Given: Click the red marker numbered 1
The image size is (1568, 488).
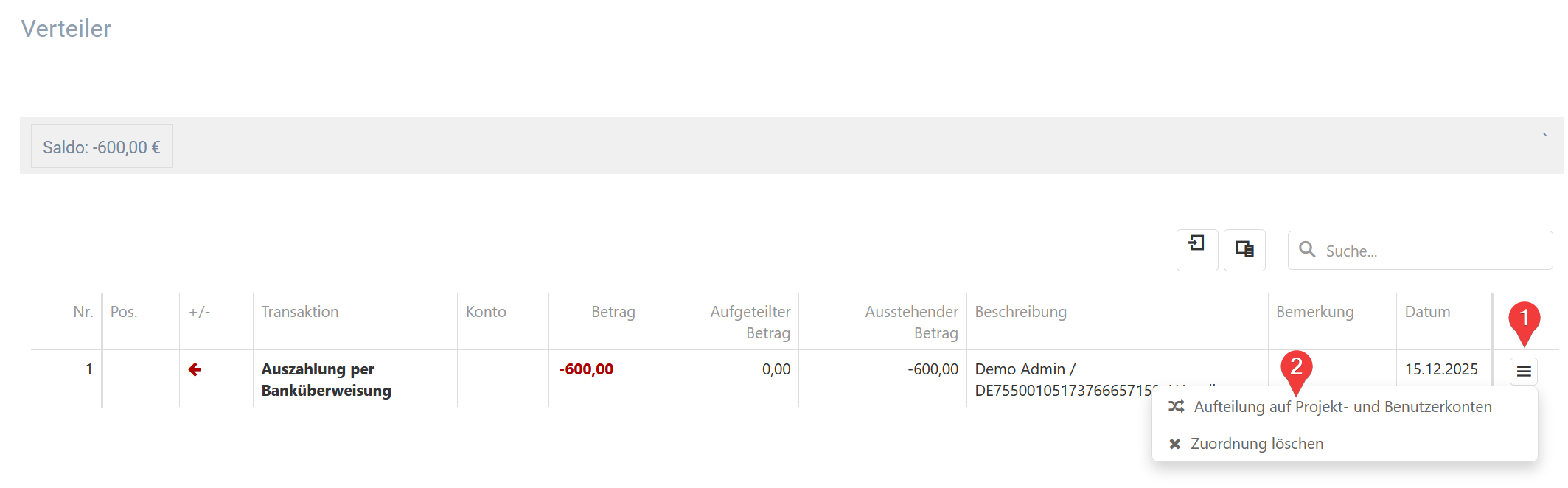Looking at the screenshot, I should tap(1524, 321).
